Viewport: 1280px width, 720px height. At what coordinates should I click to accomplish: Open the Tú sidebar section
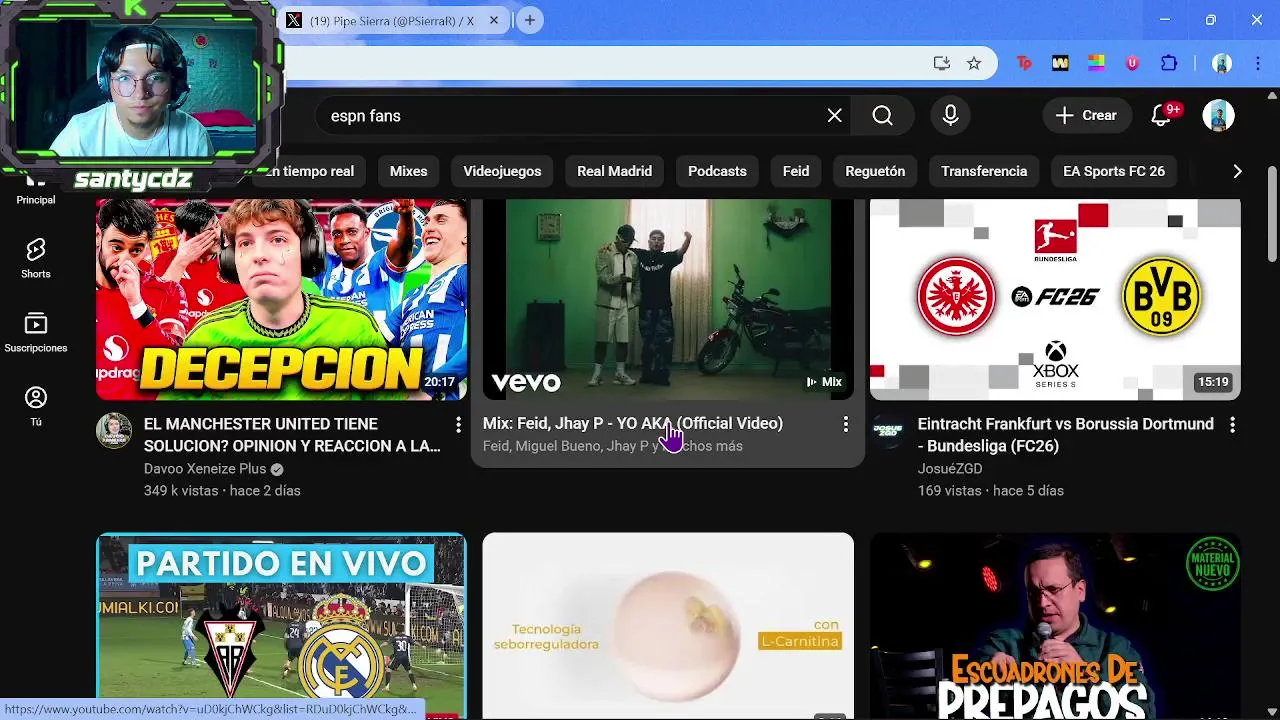click(x=36, y=407)
